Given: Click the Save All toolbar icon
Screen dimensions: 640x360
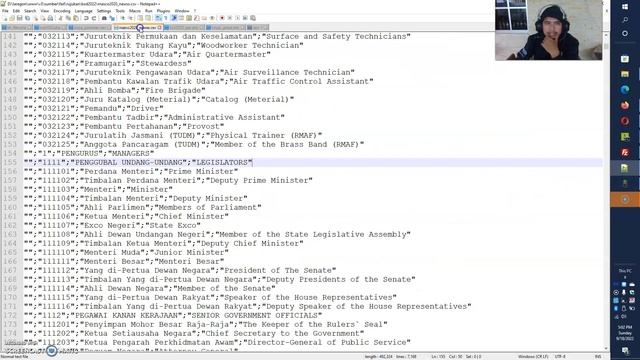Looking at the screenshot, I should pos(27,18).
